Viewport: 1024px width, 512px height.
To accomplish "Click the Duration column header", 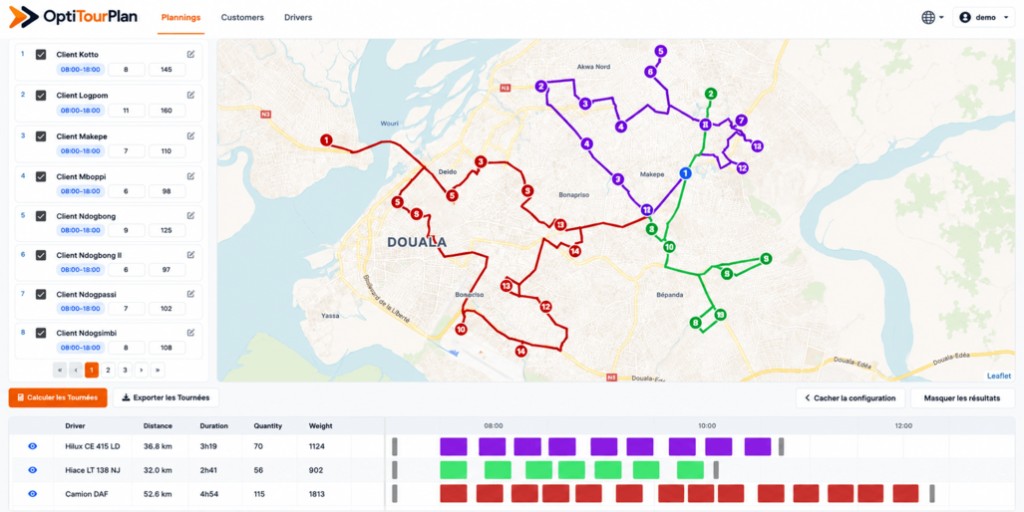I will coord(214,426).
